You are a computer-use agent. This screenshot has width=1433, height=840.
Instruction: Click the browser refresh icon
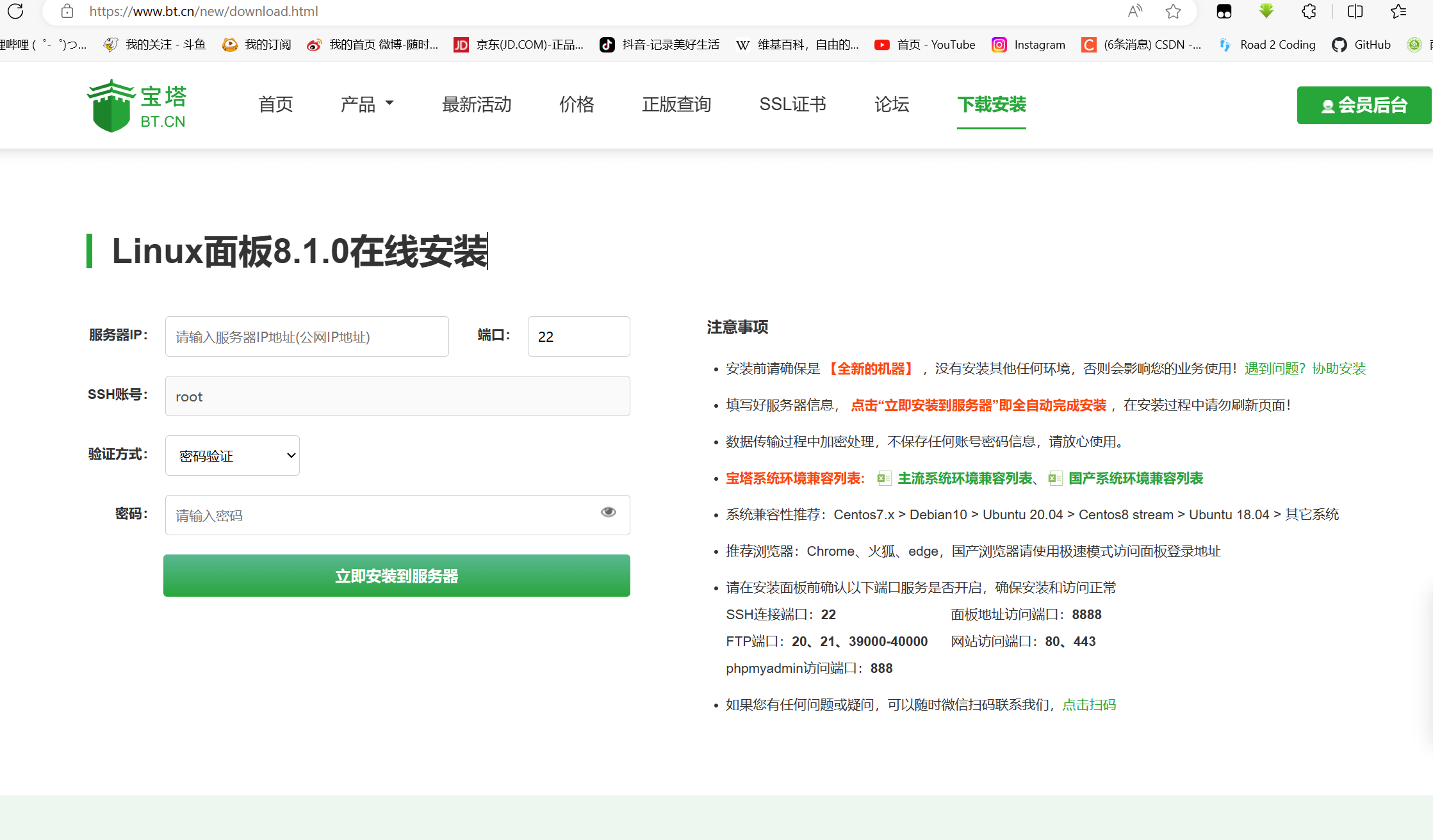coord(15,11)
